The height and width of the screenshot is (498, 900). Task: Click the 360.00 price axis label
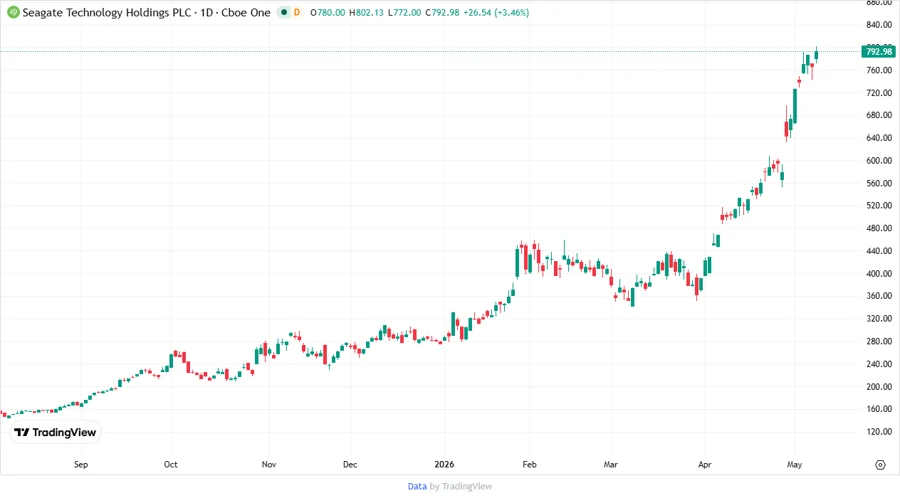coord(879,296)
